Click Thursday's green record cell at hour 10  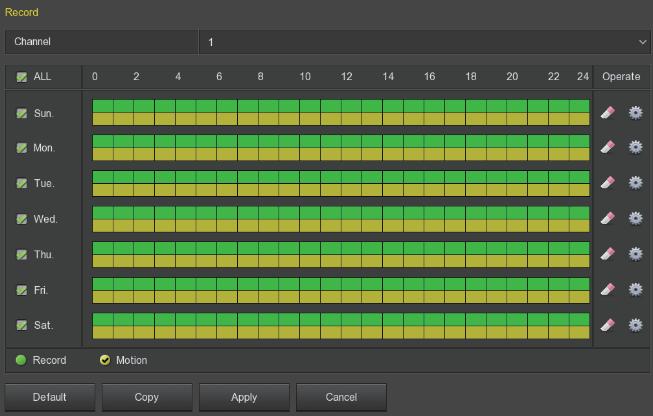point(310,248)
